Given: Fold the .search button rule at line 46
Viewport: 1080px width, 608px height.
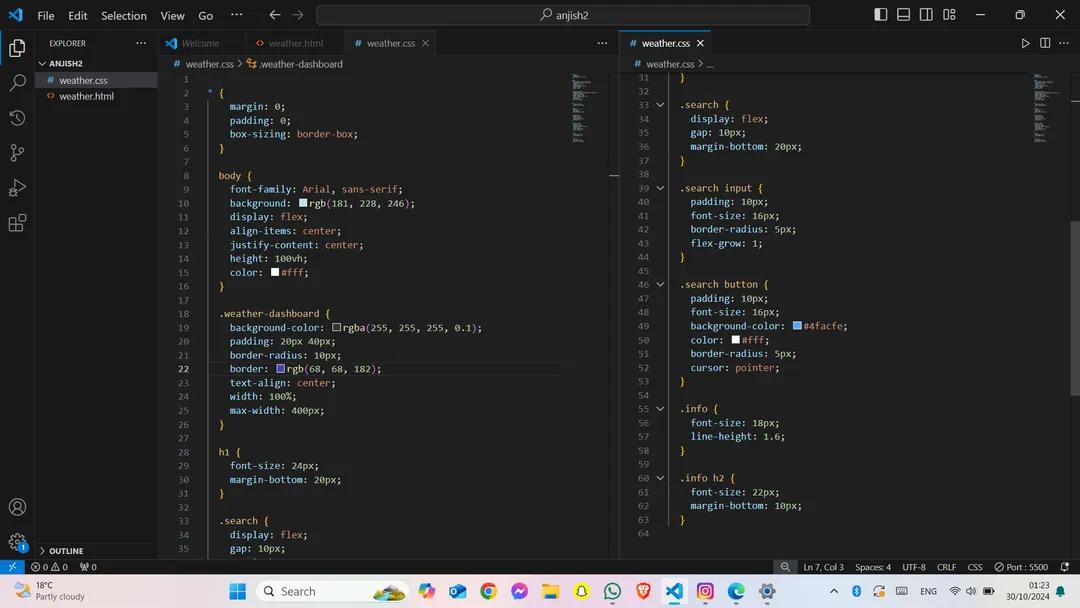Looking at the screenshot, I should 660,284.
